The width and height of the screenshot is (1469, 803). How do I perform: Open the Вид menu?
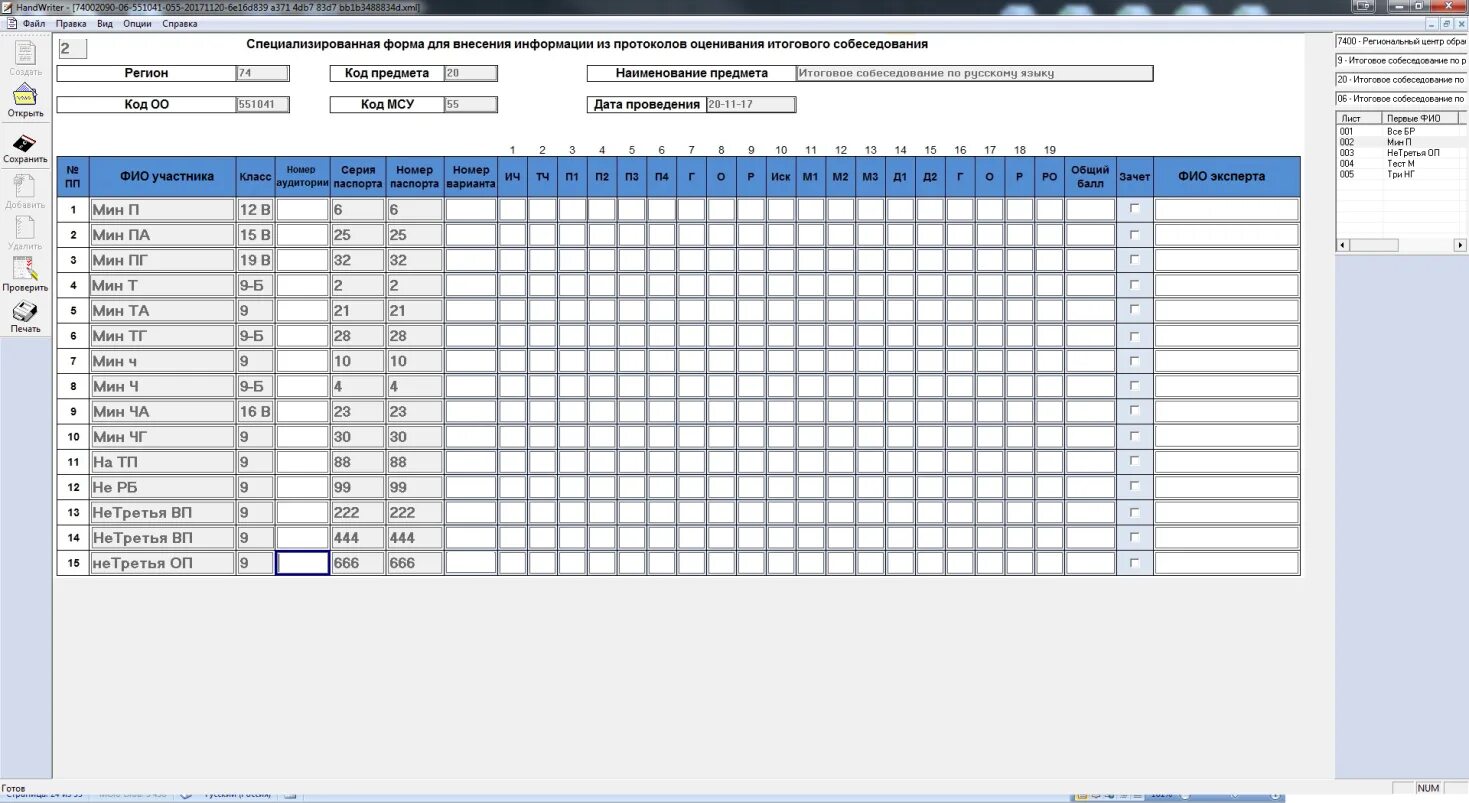point(105,23)
